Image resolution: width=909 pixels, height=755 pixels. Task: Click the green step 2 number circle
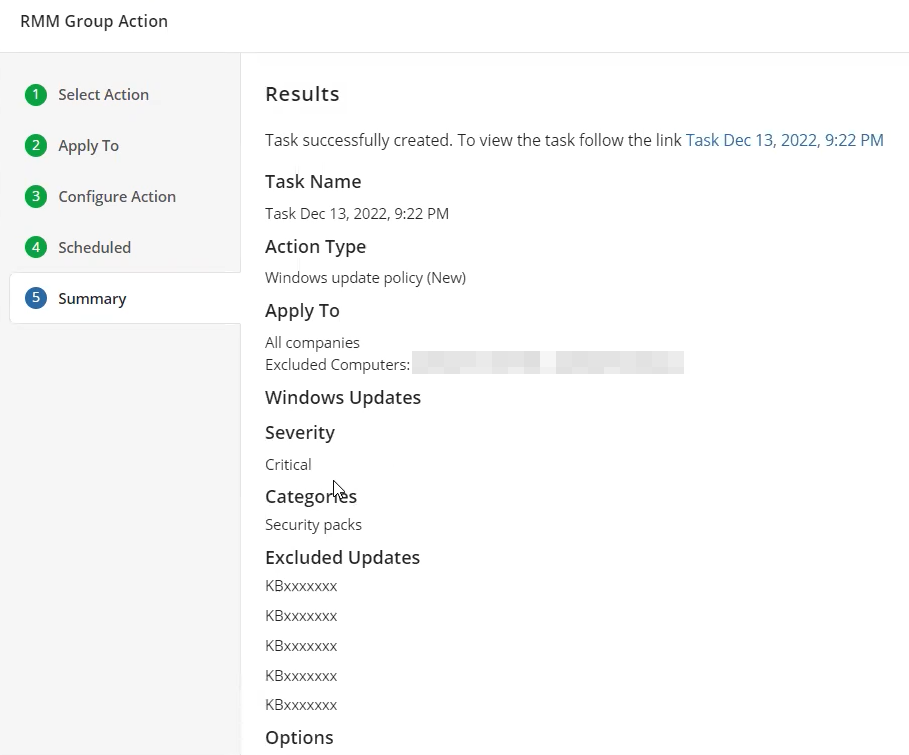point(36,146)
